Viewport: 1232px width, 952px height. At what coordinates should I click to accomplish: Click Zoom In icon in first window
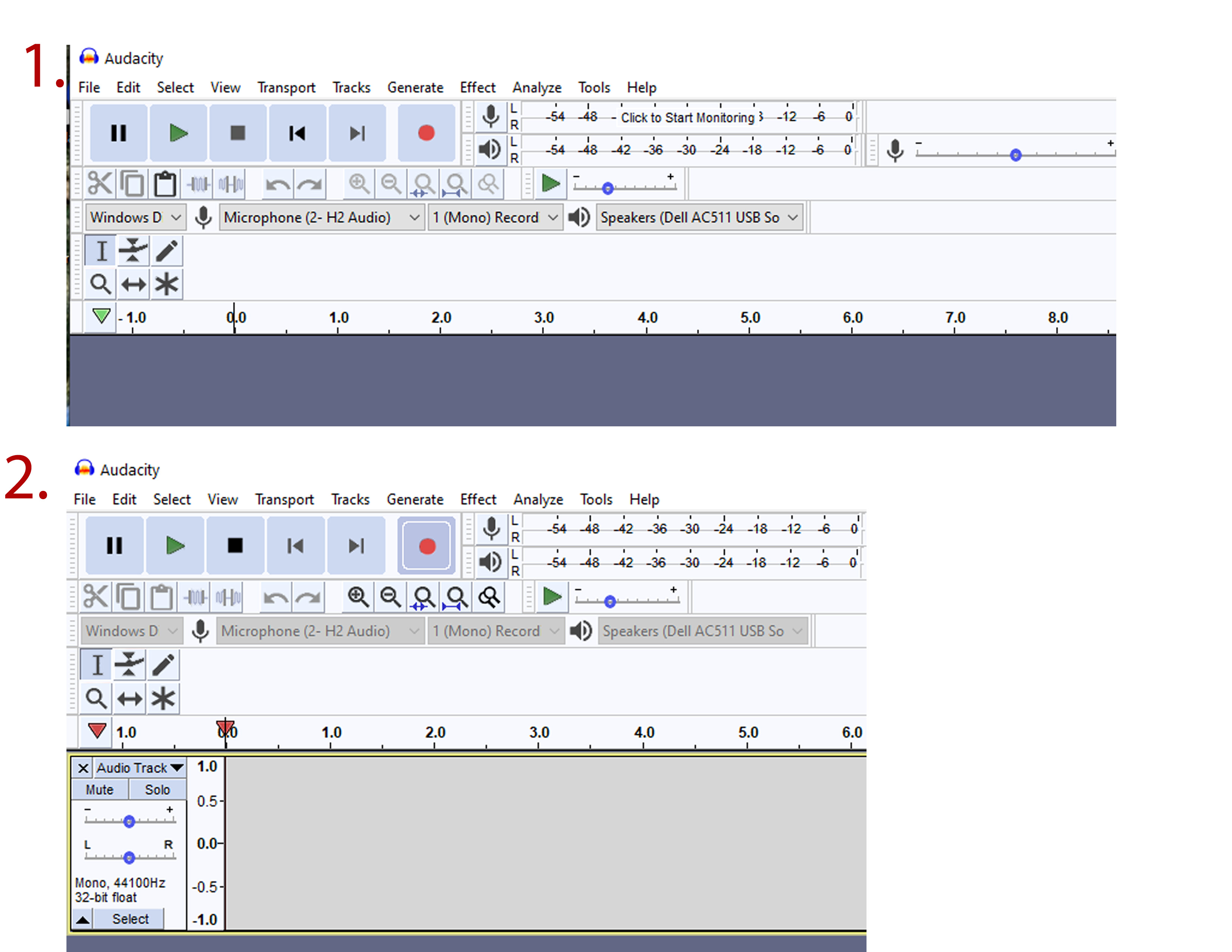tap(359, 184)
